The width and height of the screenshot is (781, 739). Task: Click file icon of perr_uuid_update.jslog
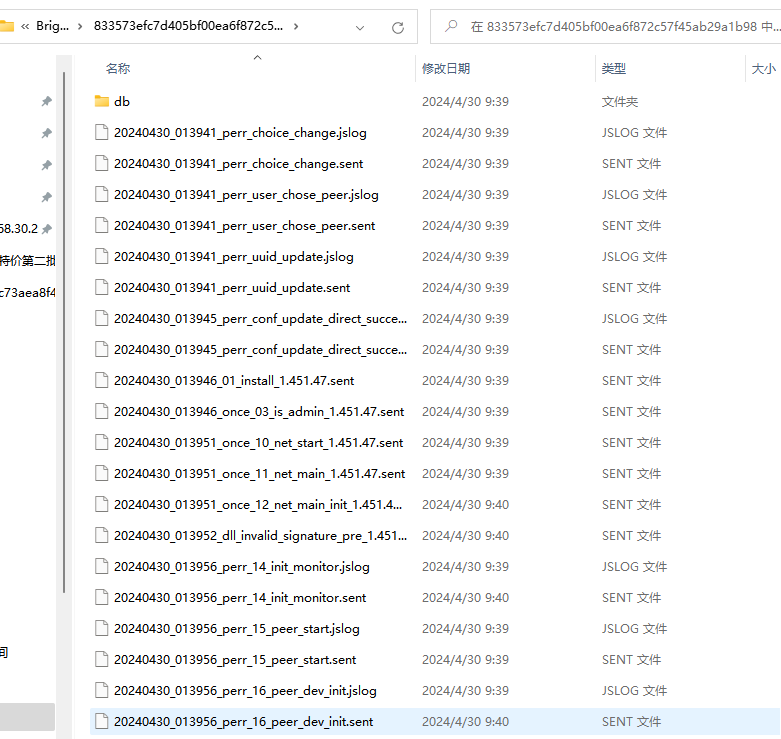pyautogui.click(x=102, y=256)
